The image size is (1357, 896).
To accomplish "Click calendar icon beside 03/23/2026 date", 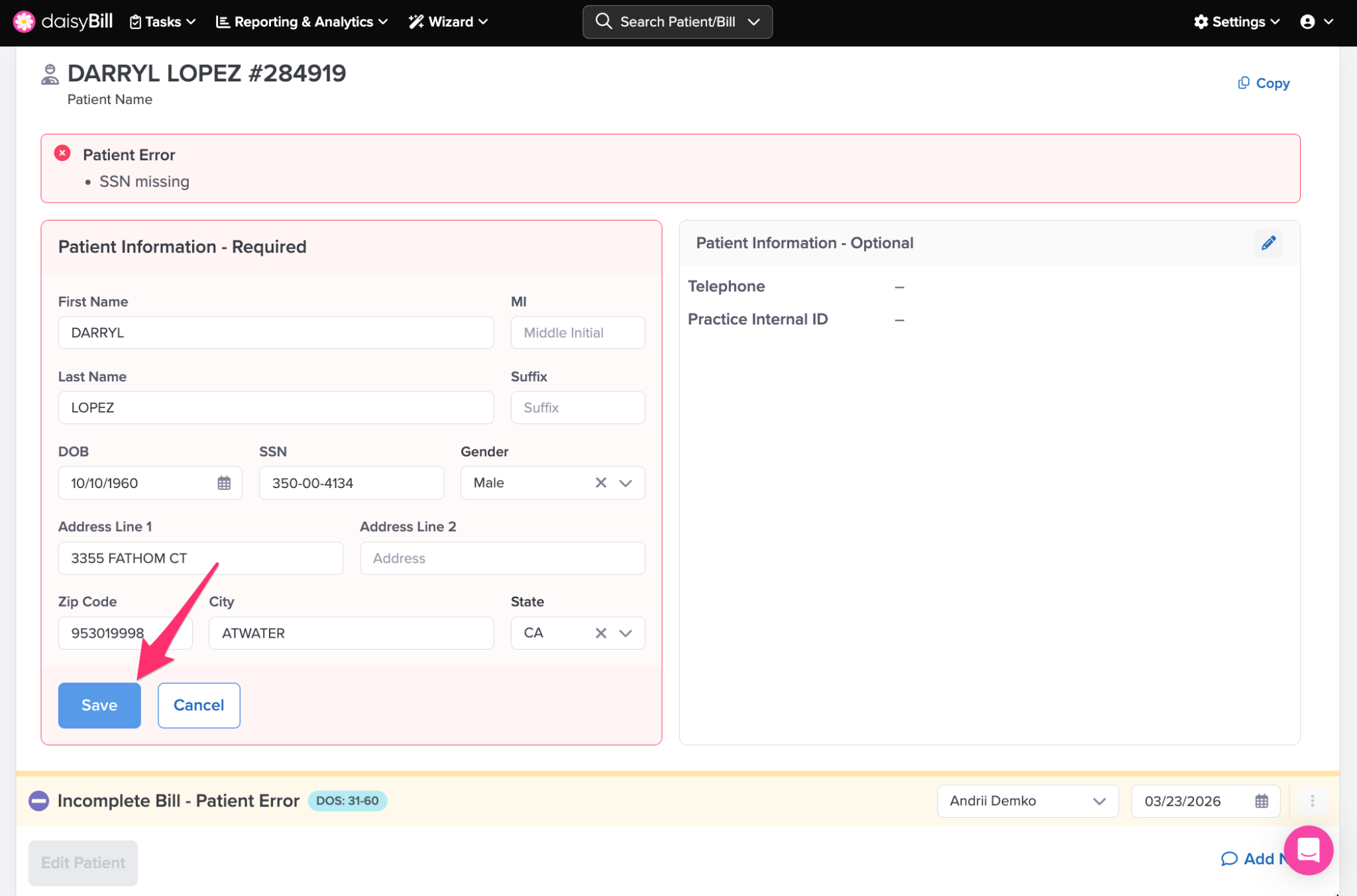I will click(1262, 801).
